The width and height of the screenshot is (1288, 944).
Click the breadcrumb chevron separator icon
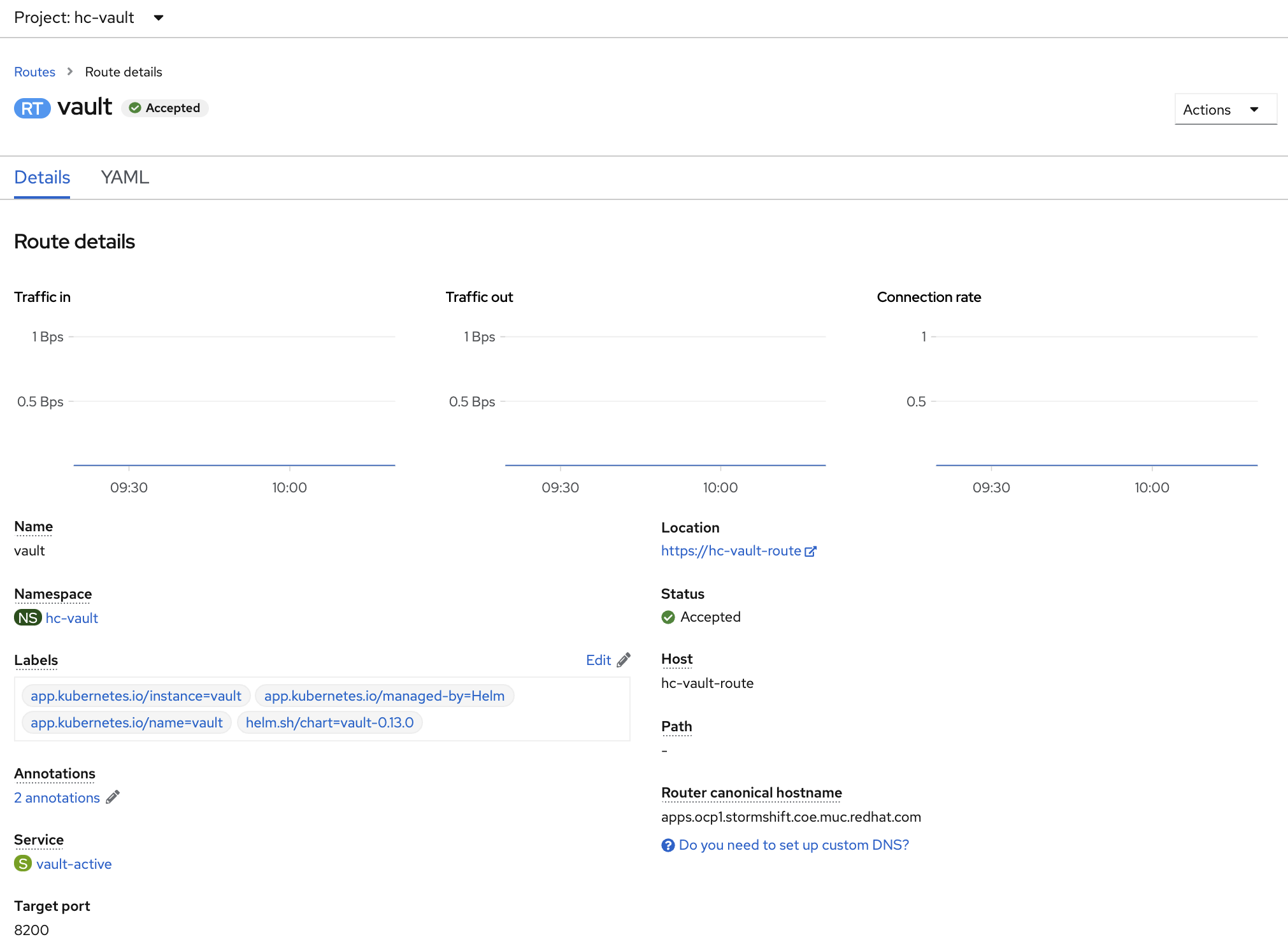click(x=70, y=71)
